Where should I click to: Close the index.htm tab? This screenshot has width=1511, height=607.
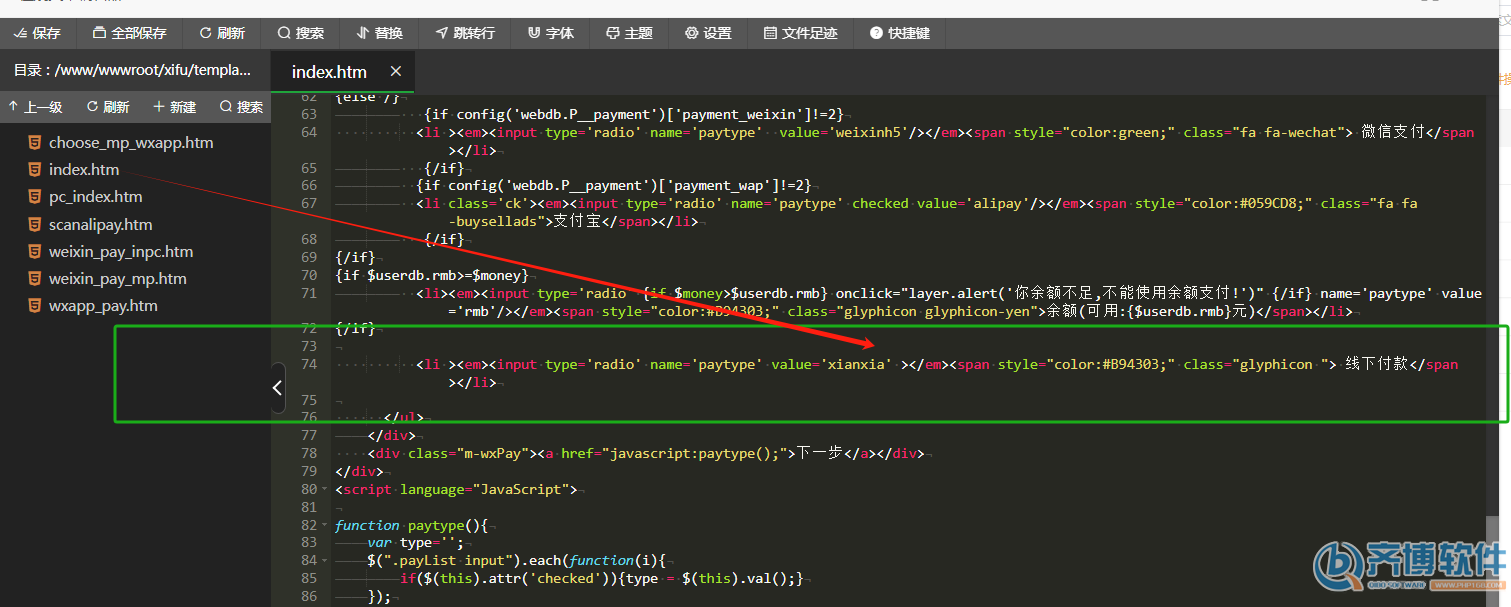pos(396,72)
